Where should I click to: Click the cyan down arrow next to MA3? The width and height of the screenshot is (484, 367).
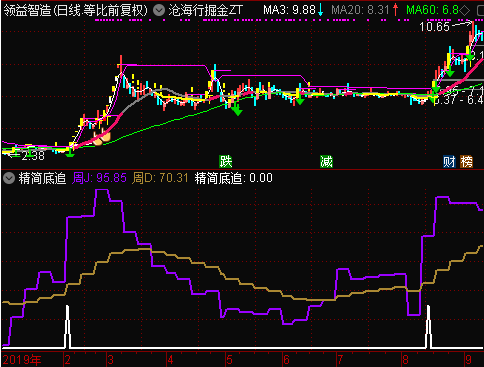point(320,10)
